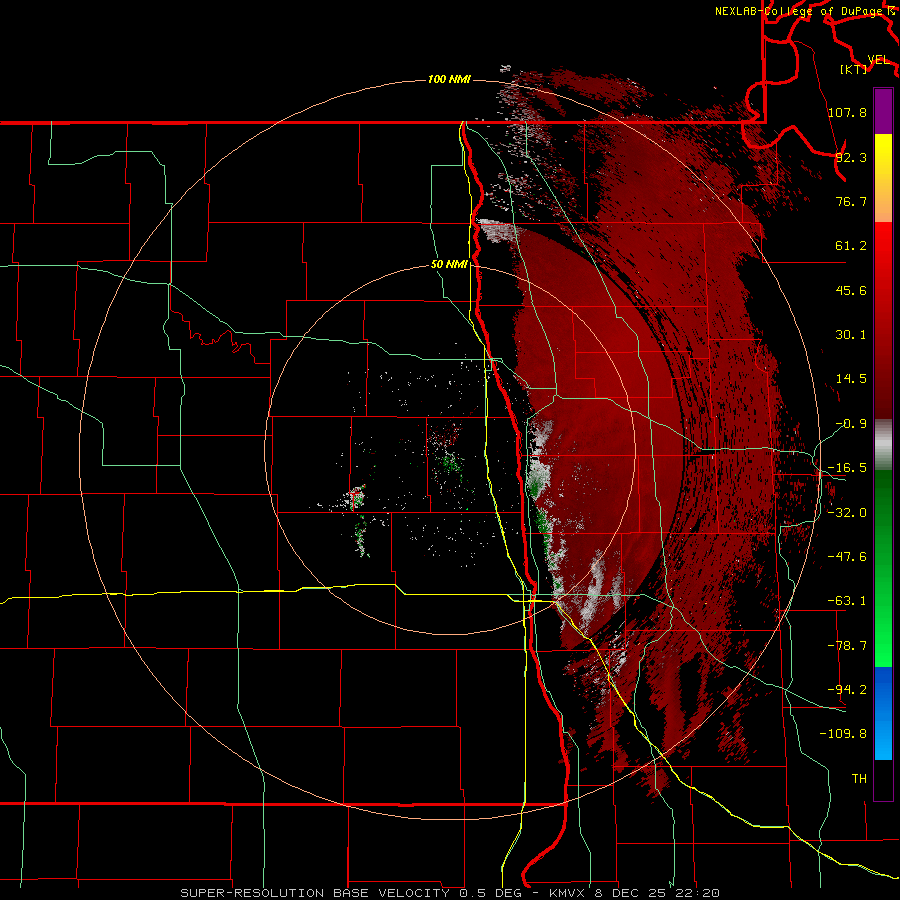Click the 61.2 legend value

click(x=851, y=246)
